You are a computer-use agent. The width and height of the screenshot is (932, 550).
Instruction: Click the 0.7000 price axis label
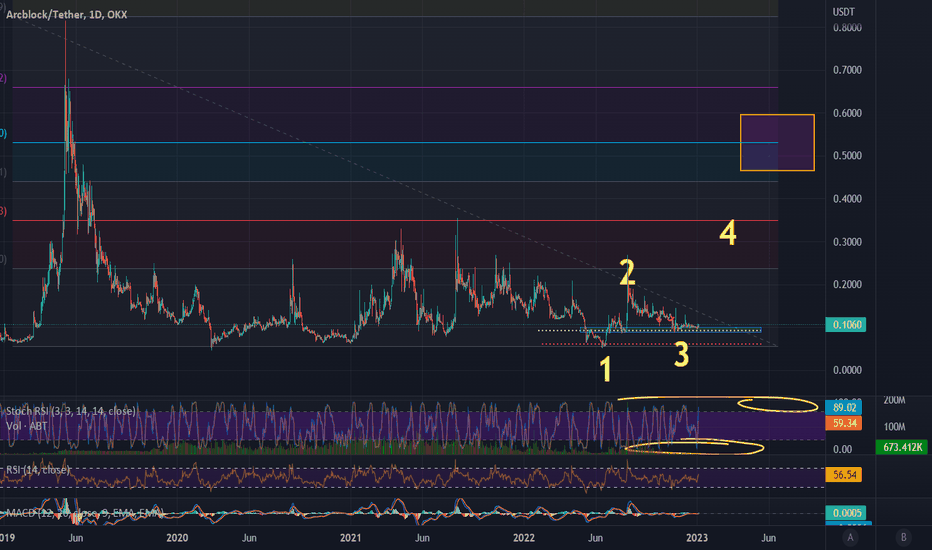pyautogui.click(x=847, y=70)
